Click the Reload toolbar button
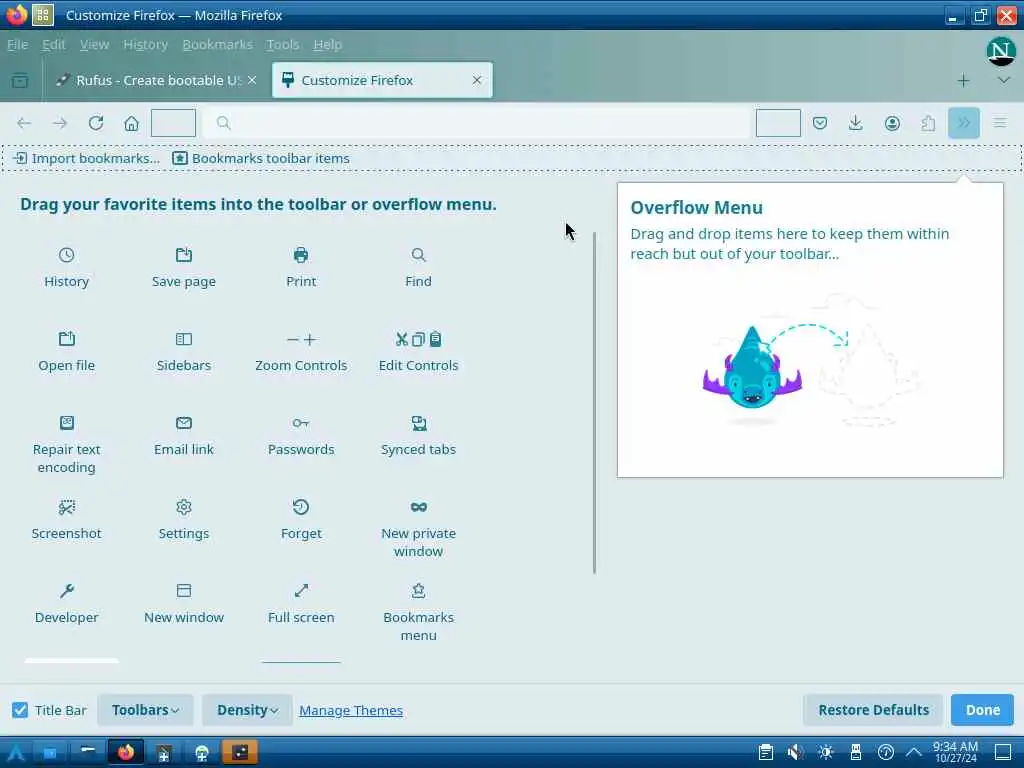 [96, 123]
